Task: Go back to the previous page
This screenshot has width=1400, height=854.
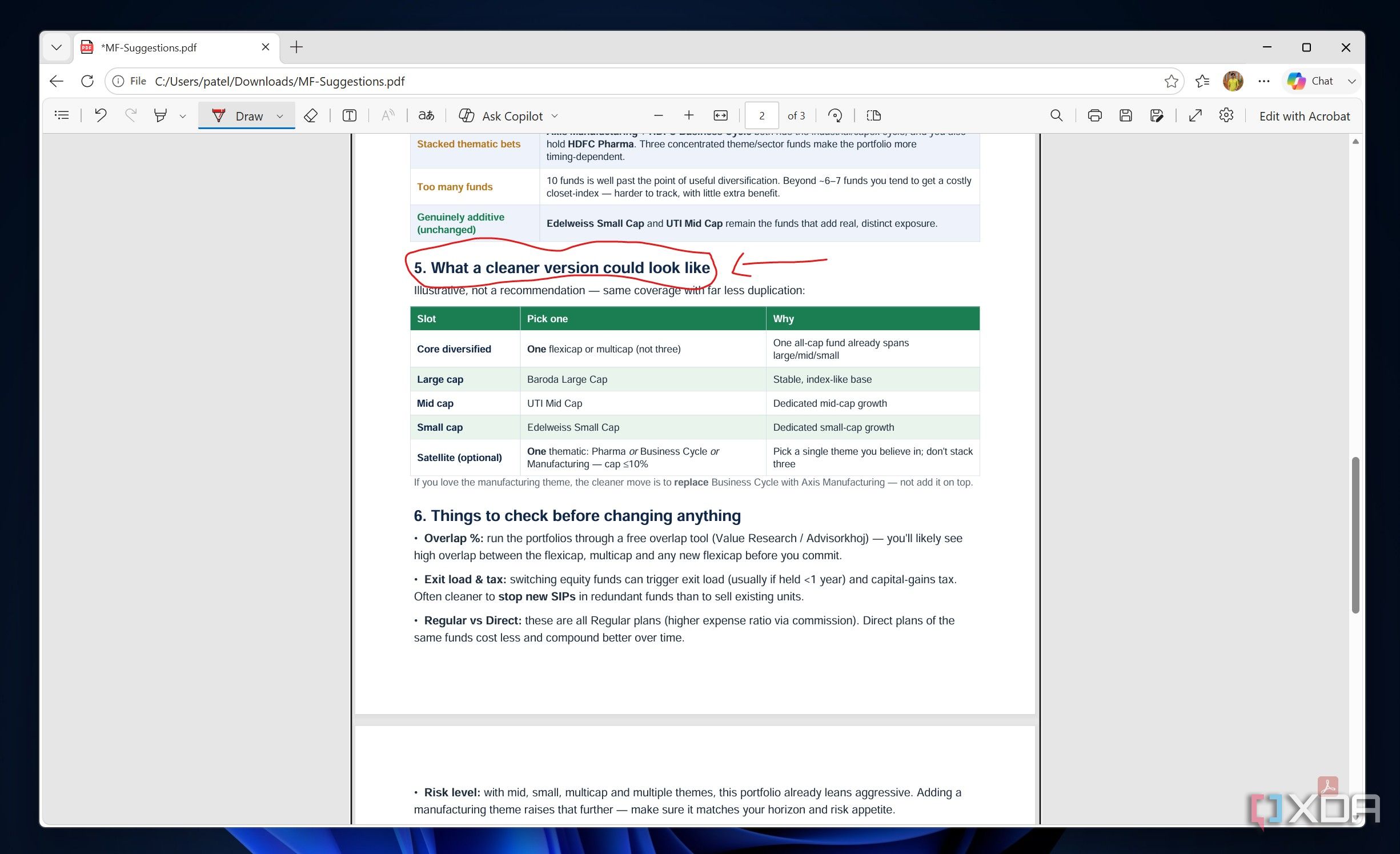Action: (57, 81)
